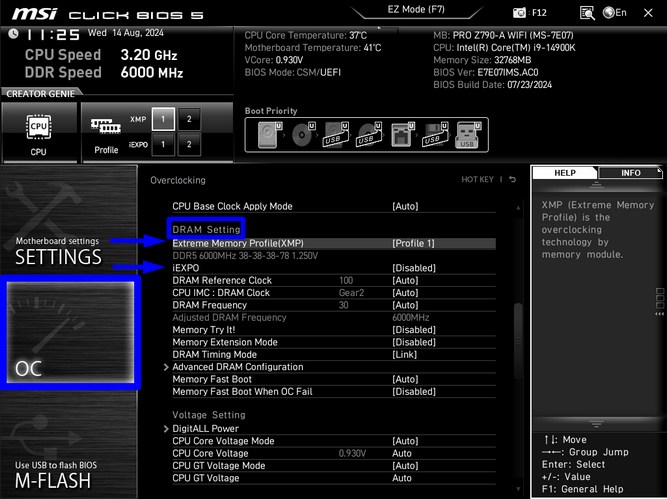Click the clock icon beside the time
The image size is (667, 499).
[x=13, y=34]
